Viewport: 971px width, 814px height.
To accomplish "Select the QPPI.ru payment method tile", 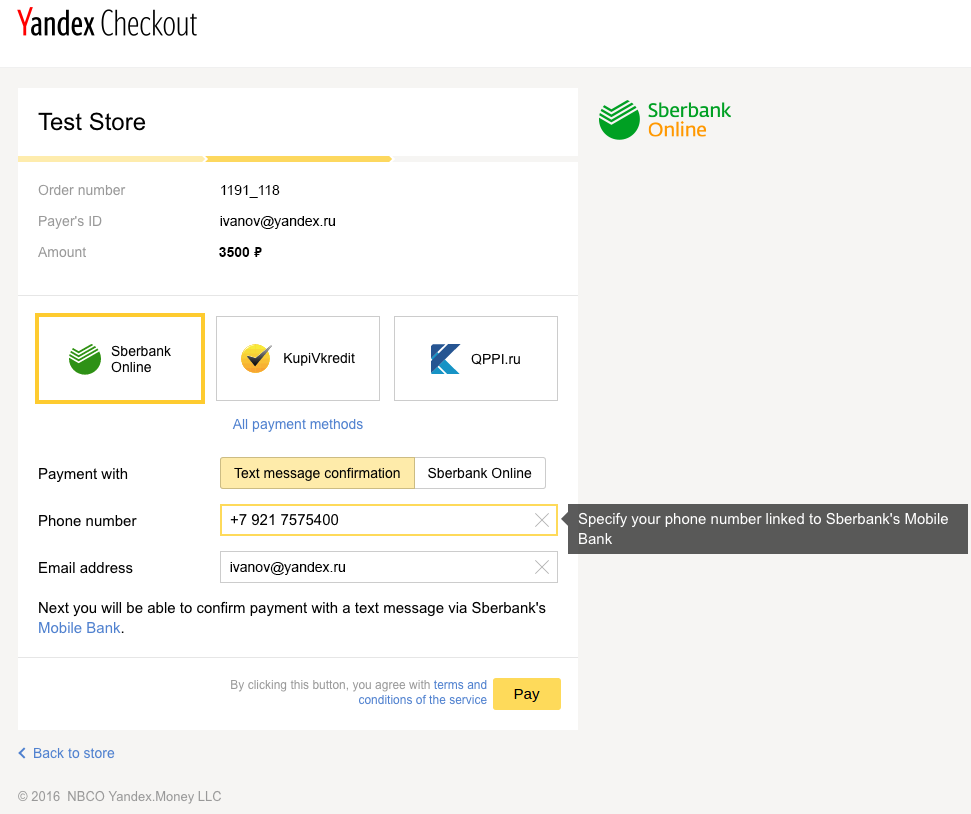I will (476, 359).
